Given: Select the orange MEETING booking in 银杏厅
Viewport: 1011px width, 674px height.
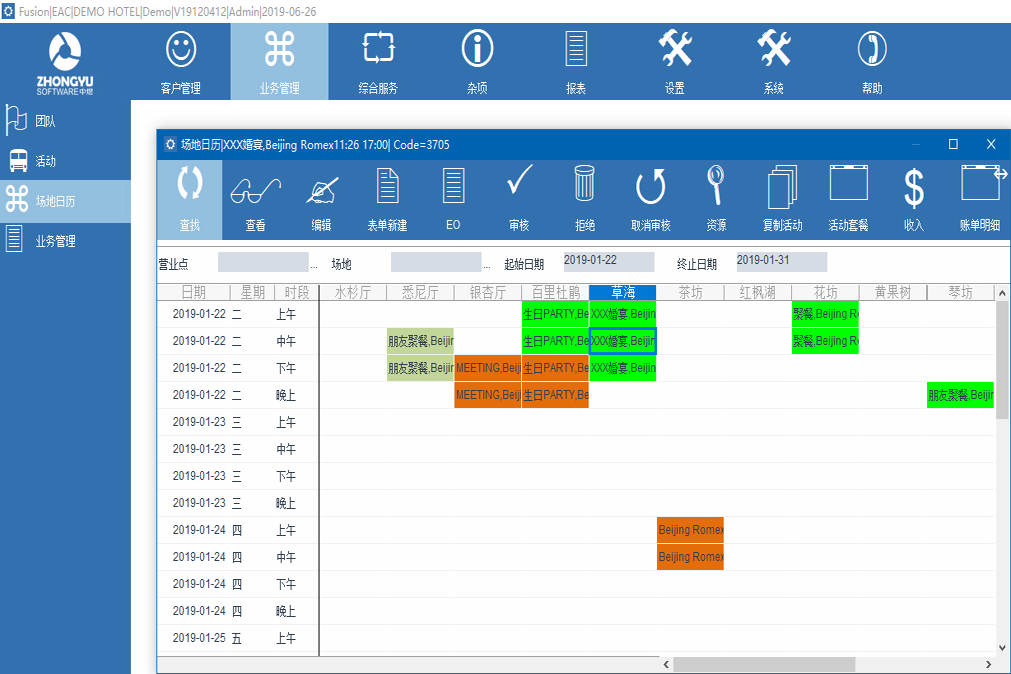Looking at the screenshot, I should pyautogui.click(x=487, y=368).
